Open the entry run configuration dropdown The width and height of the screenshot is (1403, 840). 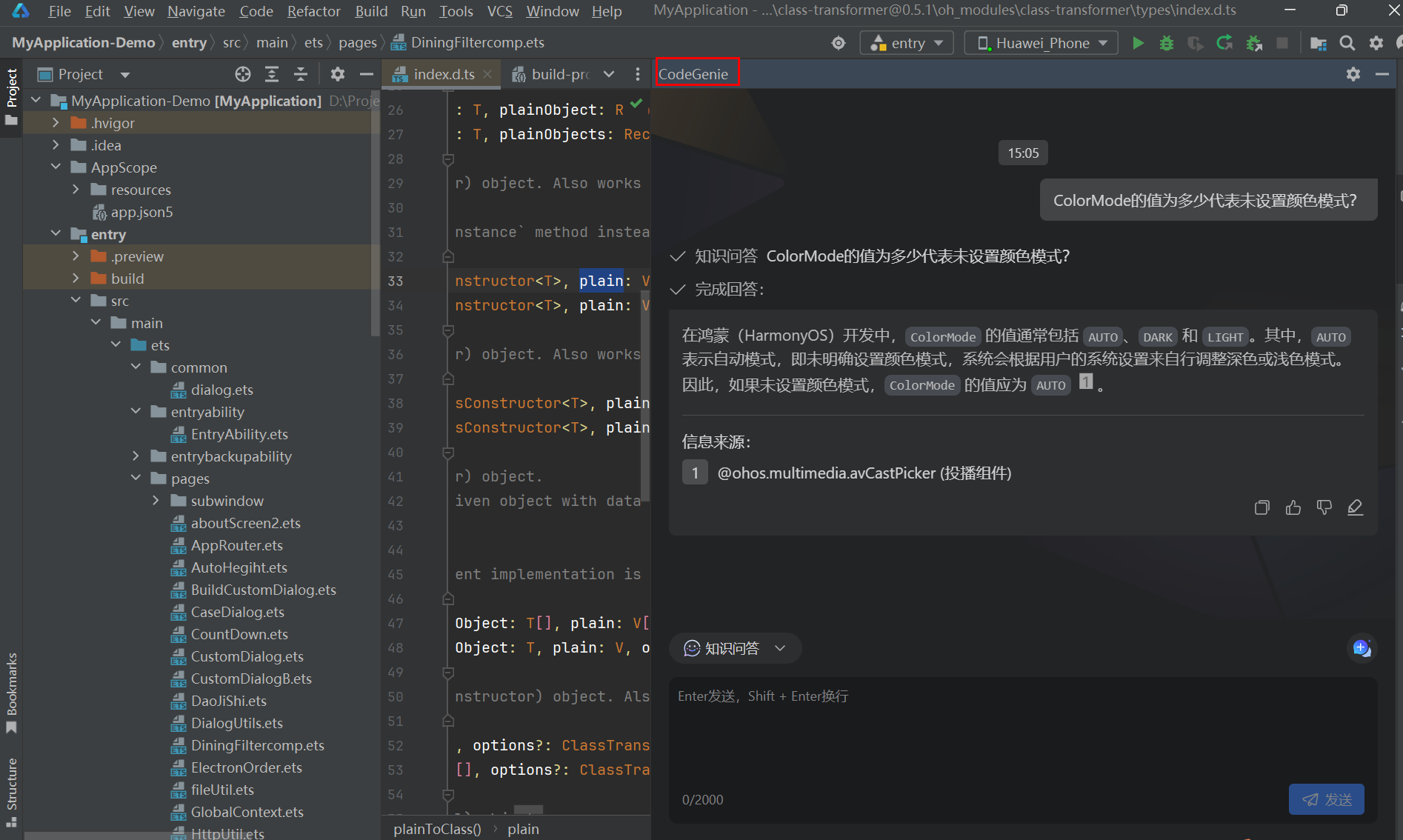(907, 43)
